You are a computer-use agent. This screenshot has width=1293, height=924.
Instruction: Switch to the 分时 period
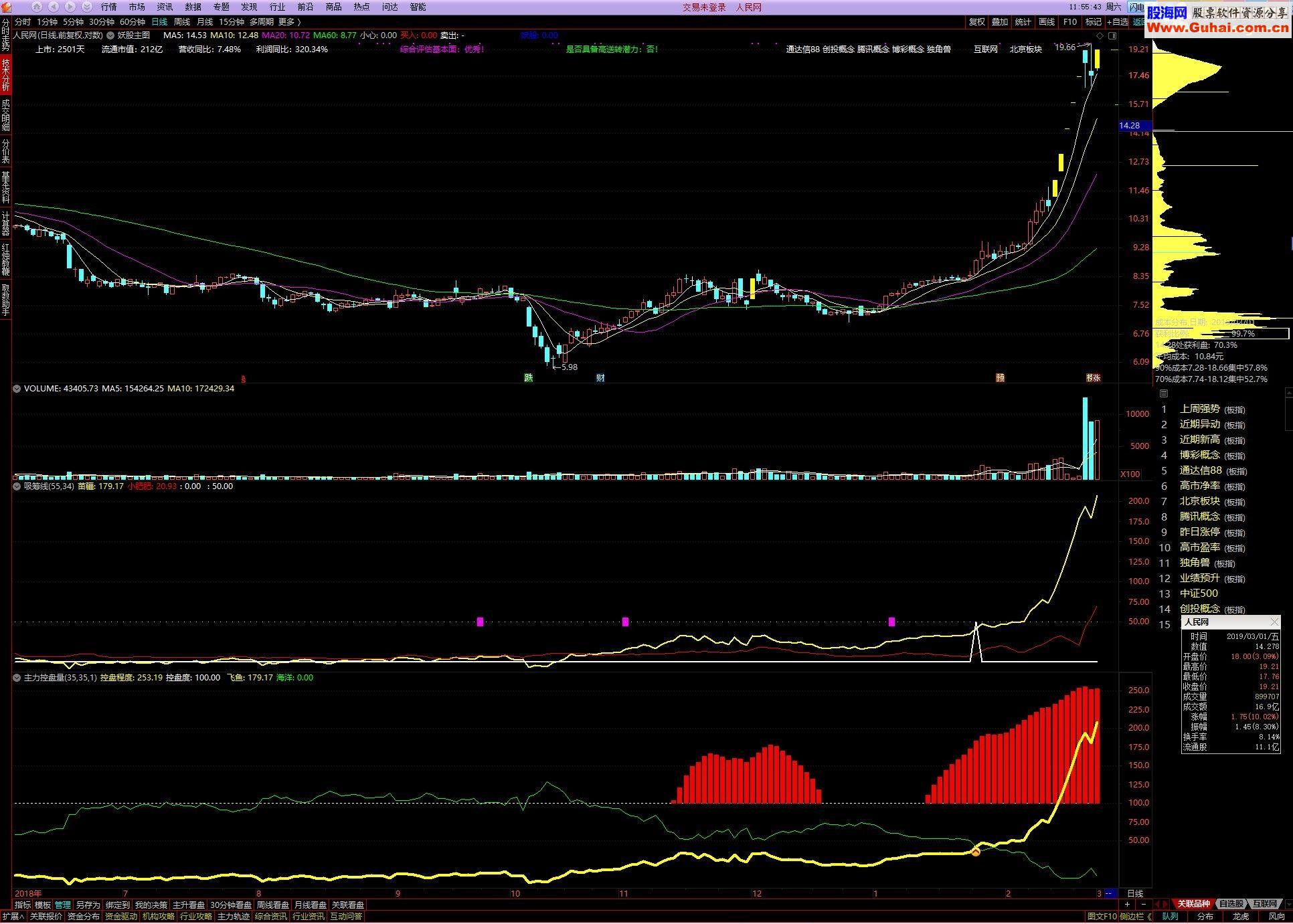click(x=22, y=22)
